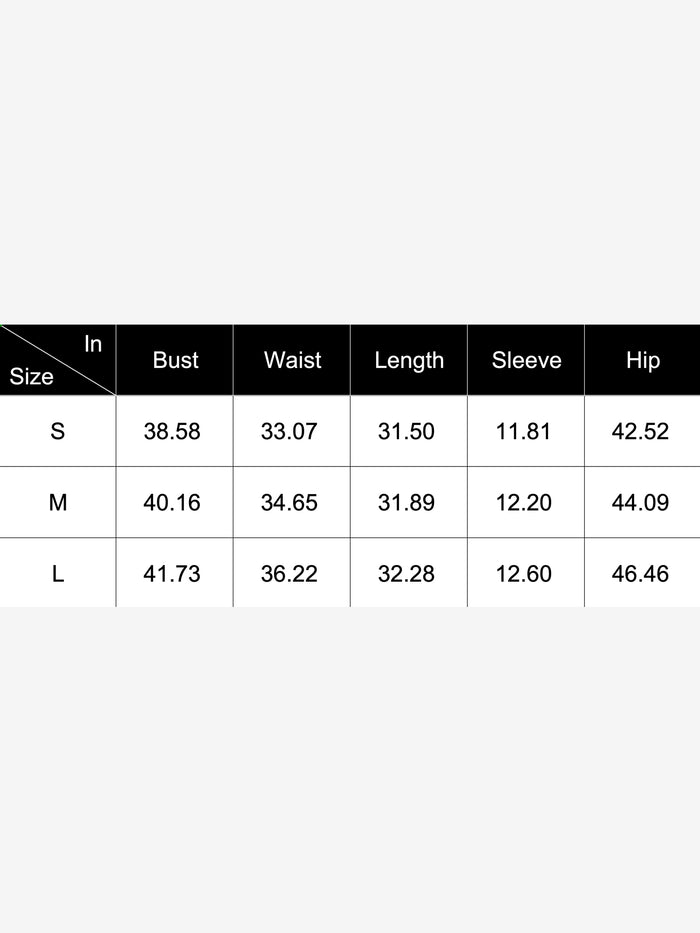
Task: Click length value 32.28 for size L
Action: point(406,574)
